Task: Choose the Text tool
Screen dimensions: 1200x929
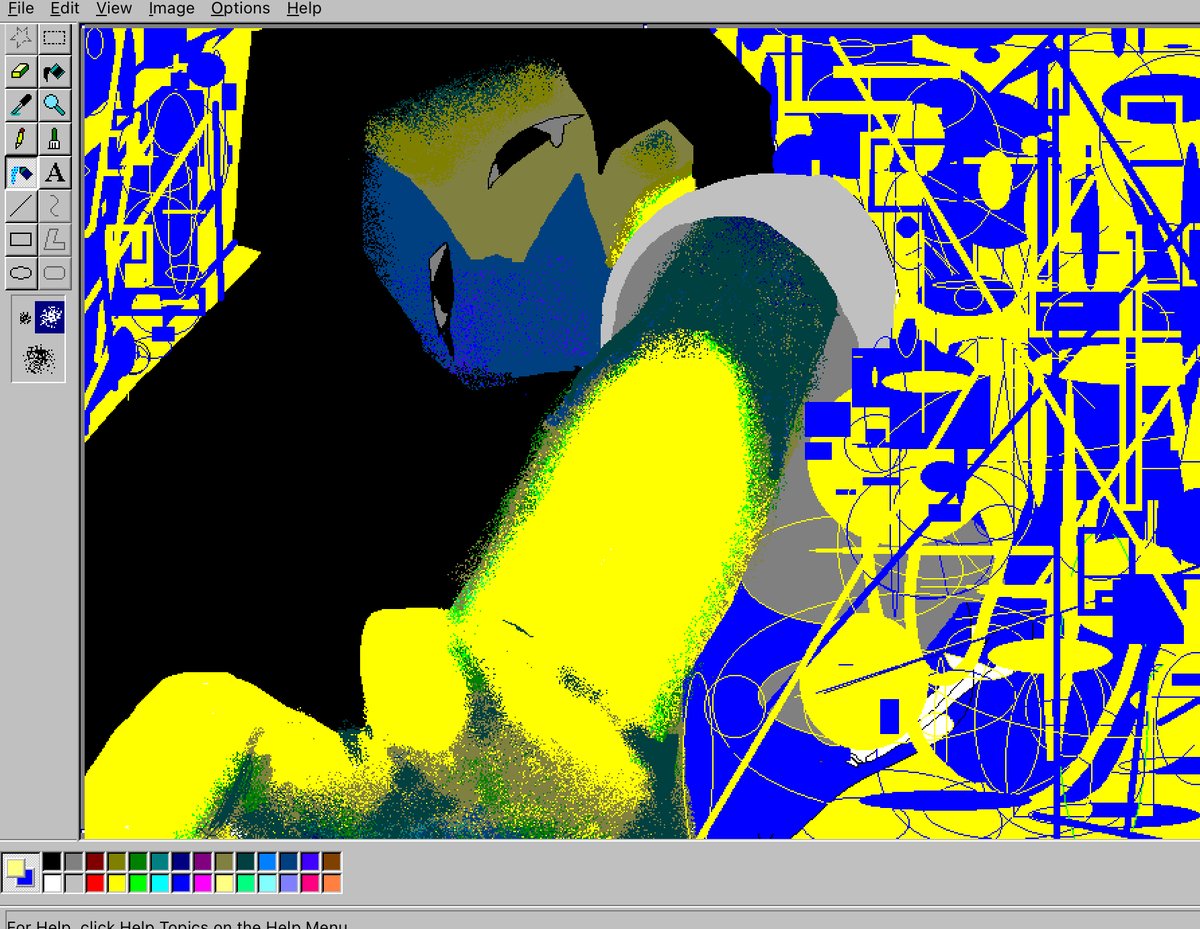Action: click(x=55, y=173)
